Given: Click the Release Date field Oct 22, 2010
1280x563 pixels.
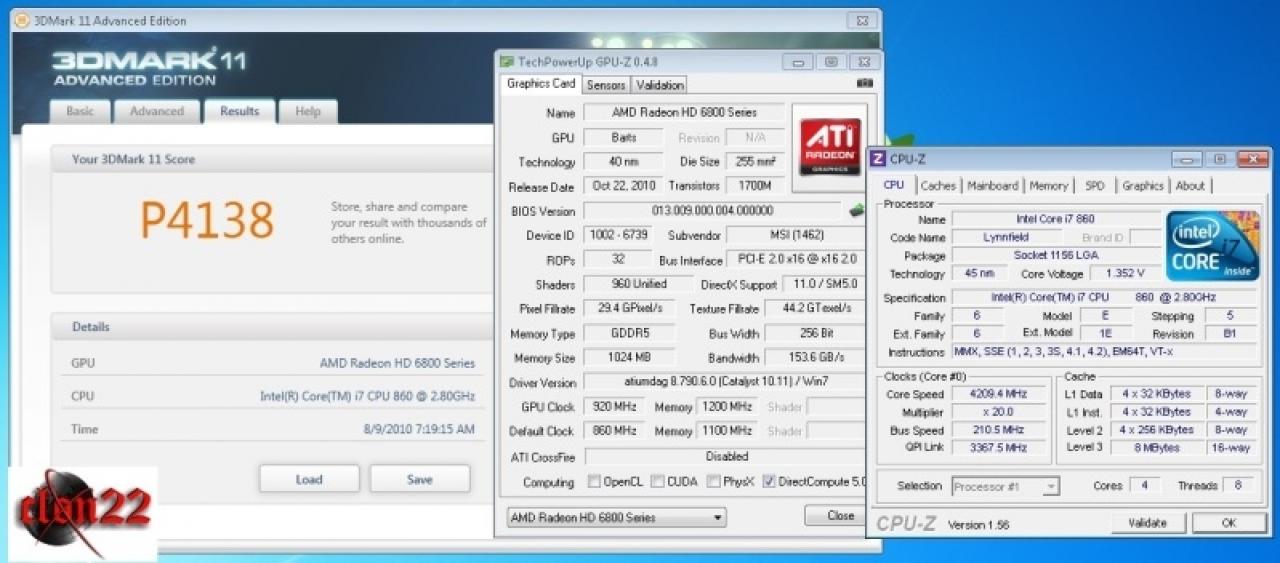Looking at the screenshot, I should coord(623,186).
